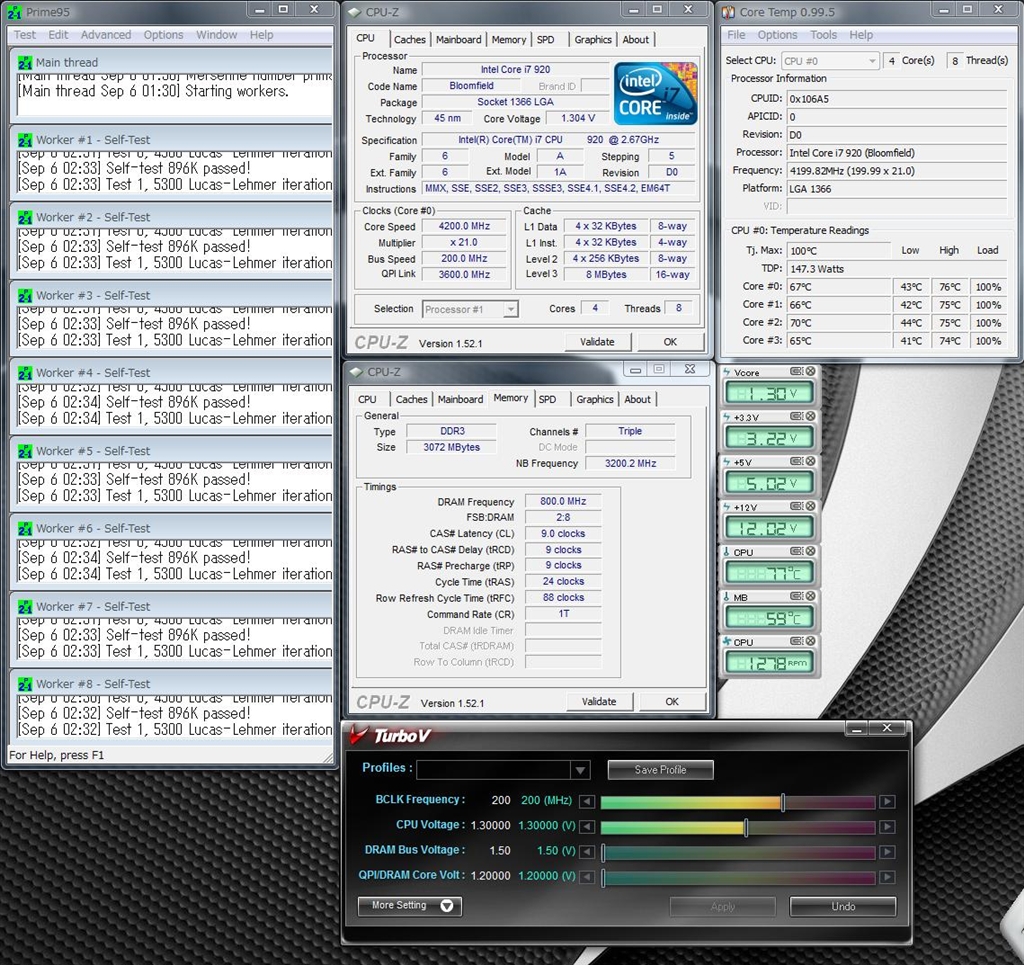Click the DRAM Frequency value 800.0 MHz
This screenshot has height=965, width=1024.
[x=563, y=501]
